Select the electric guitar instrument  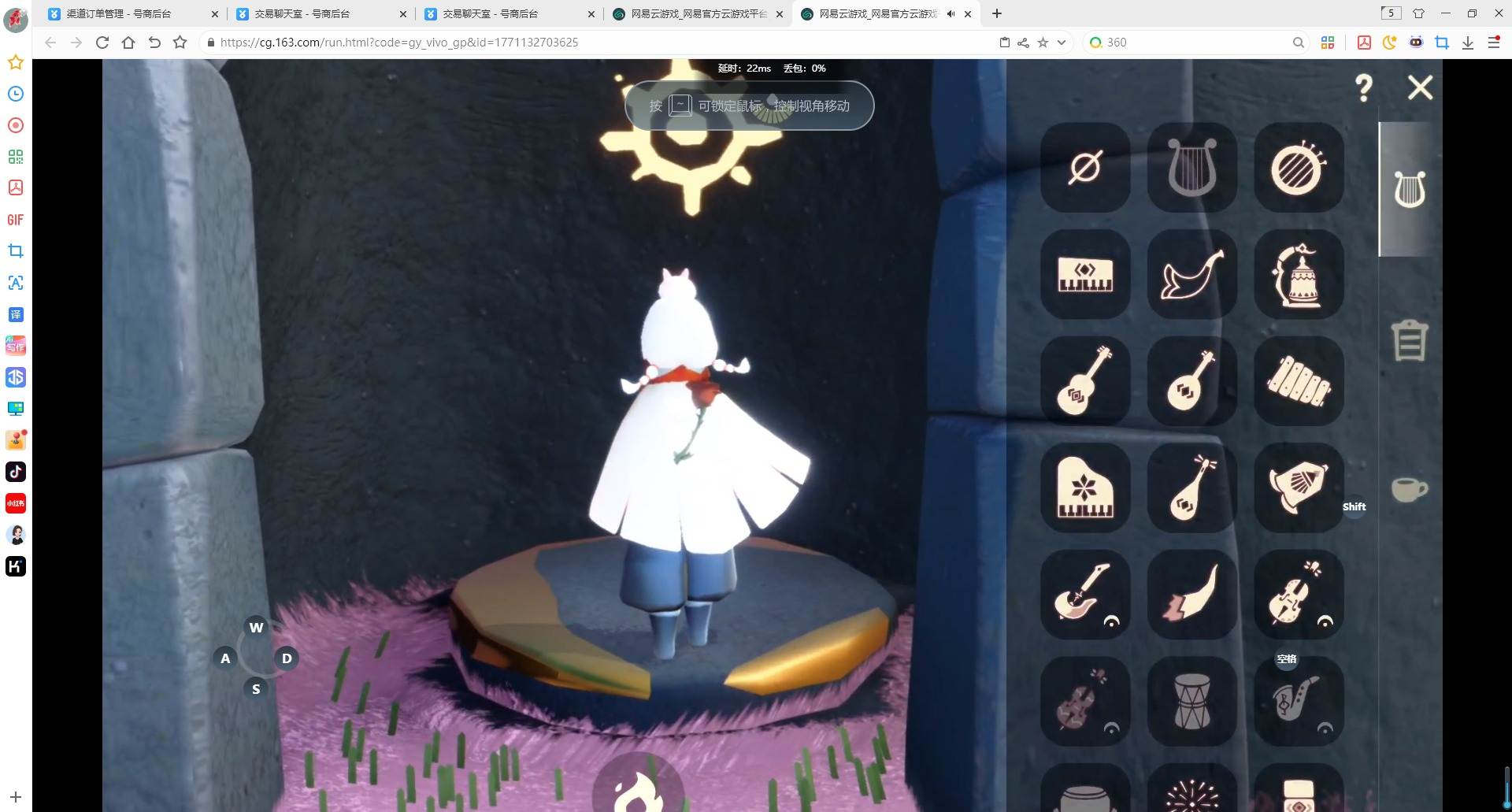click(x=1085, y=594)
